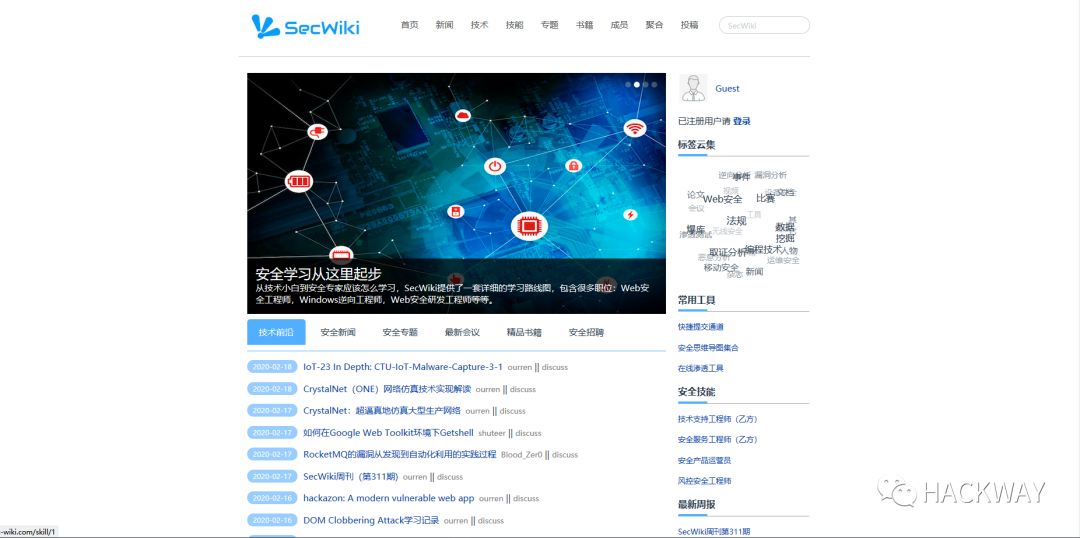
Task: Focus the SecWiki search input field
Action: pyautogui.click(x=765, y=25)
